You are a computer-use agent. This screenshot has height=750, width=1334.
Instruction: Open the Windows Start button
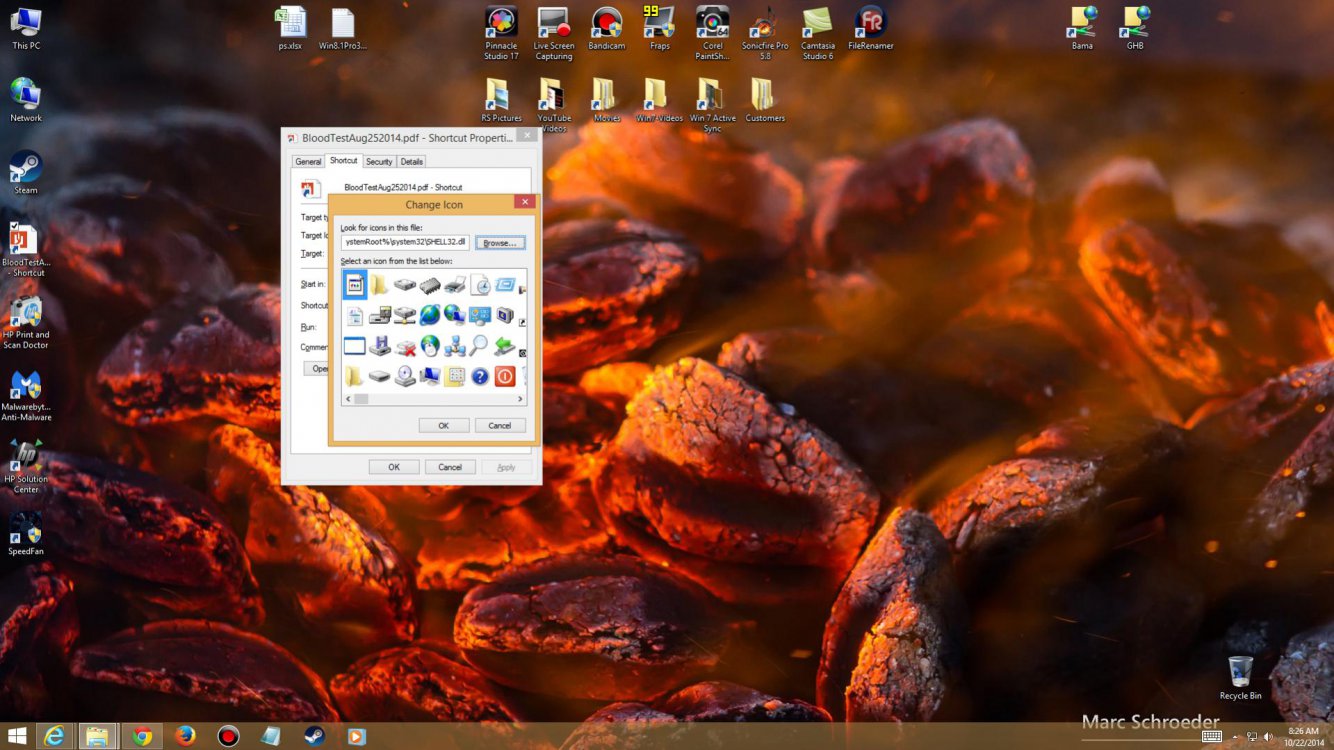click(x=17, y=736)
